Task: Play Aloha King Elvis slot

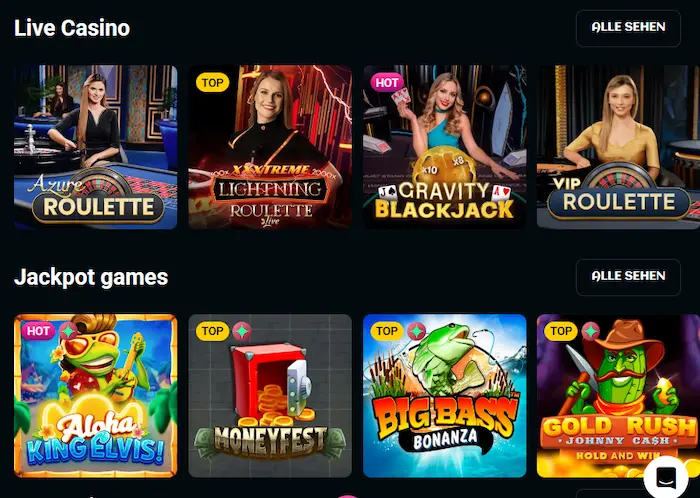Action: click(96, 396)
